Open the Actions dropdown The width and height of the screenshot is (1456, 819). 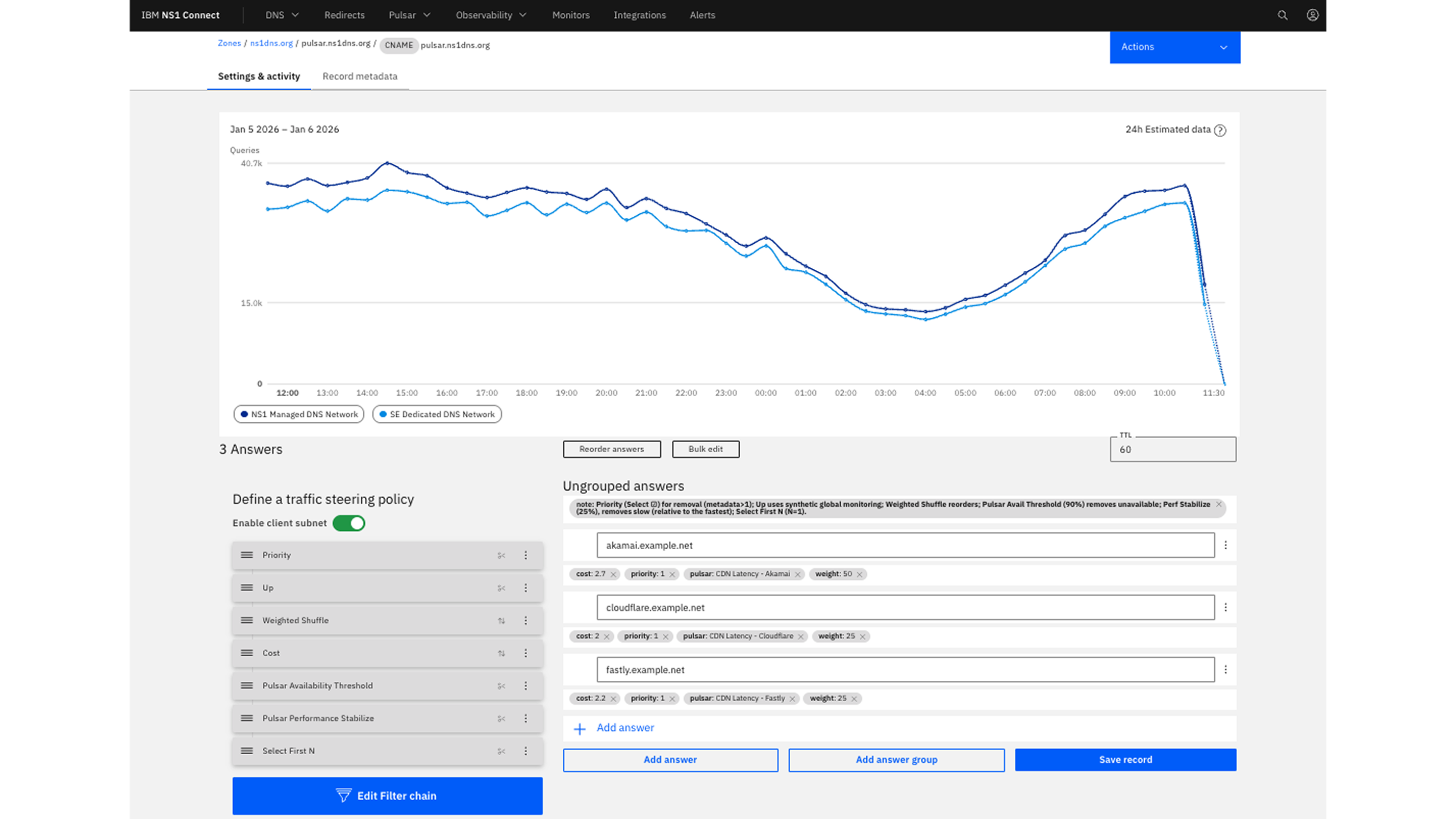click(x=1175, y=47)
